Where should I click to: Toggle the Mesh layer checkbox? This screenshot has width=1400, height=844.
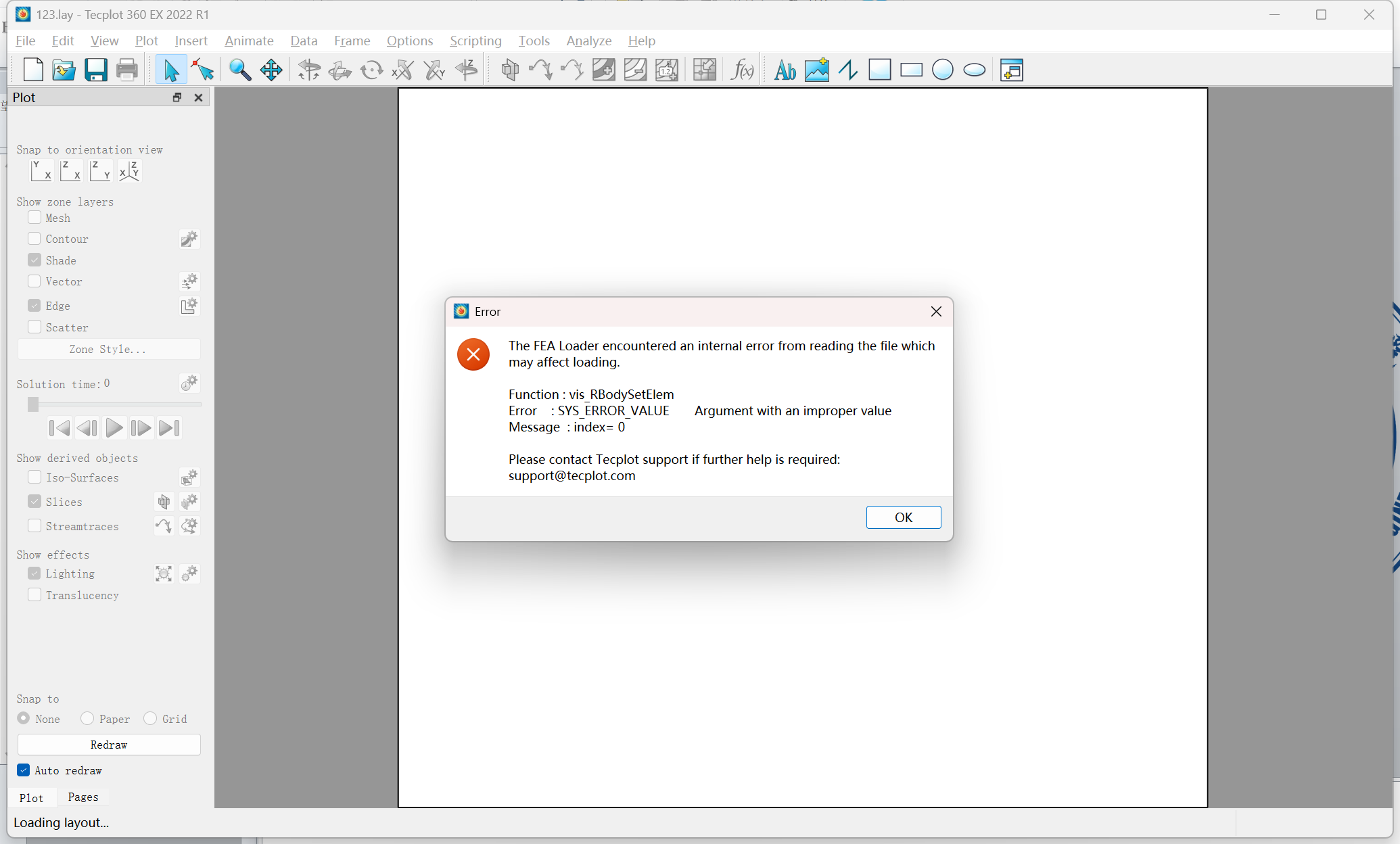[x=34, y=218]
